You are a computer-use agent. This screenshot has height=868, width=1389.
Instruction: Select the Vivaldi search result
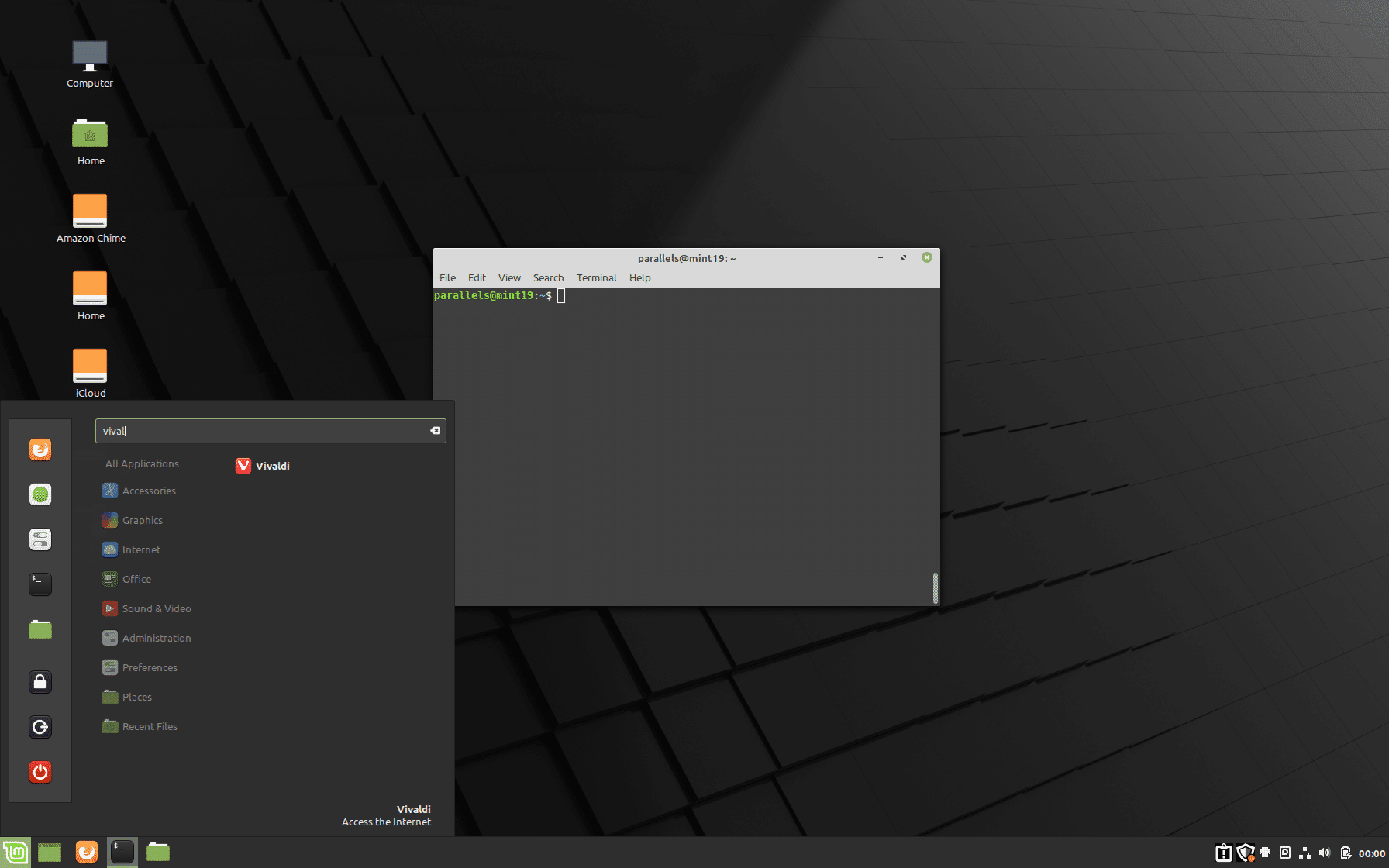263,465
